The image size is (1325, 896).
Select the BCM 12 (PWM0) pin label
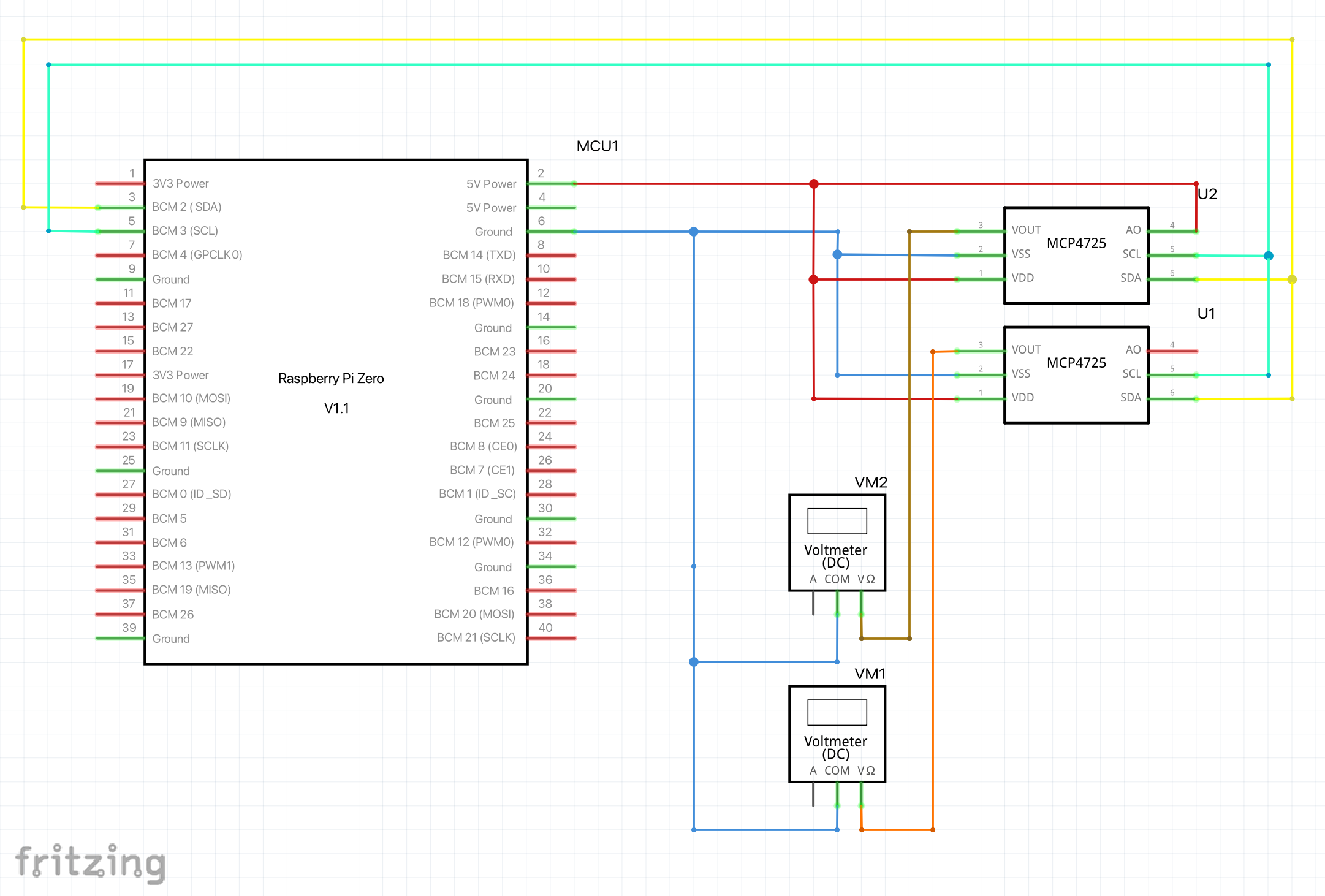[471, 542]
